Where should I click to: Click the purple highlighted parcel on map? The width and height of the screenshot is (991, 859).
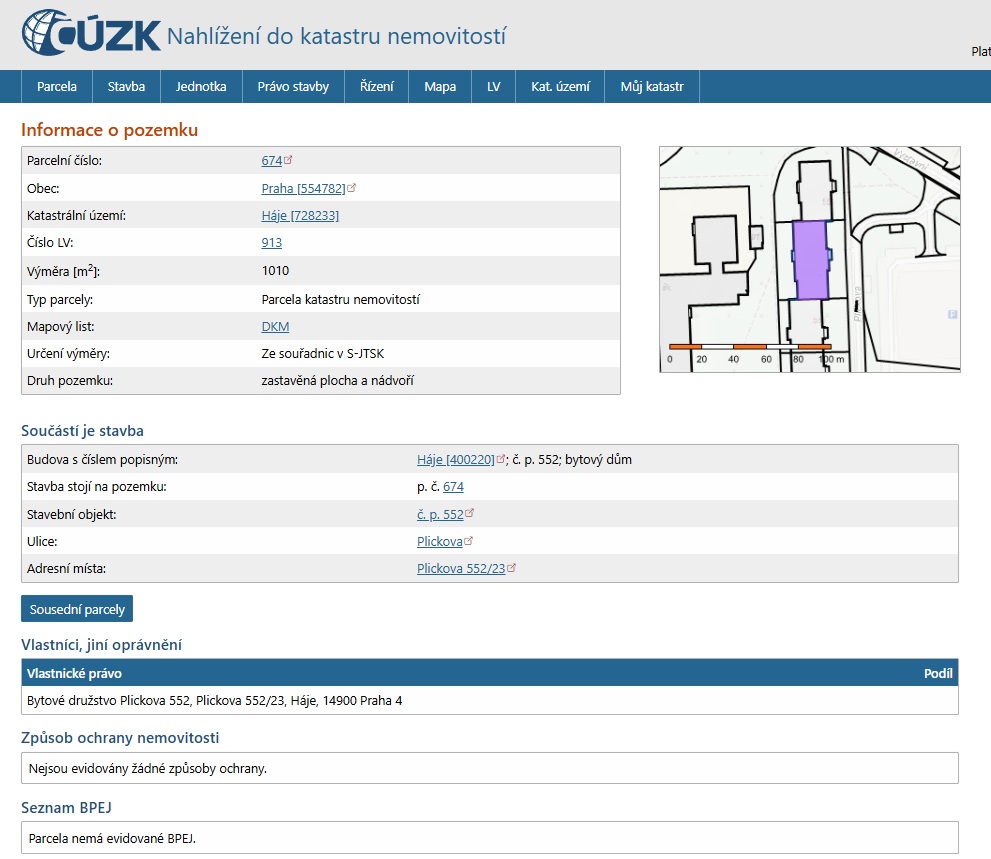(x=810, y=260)
